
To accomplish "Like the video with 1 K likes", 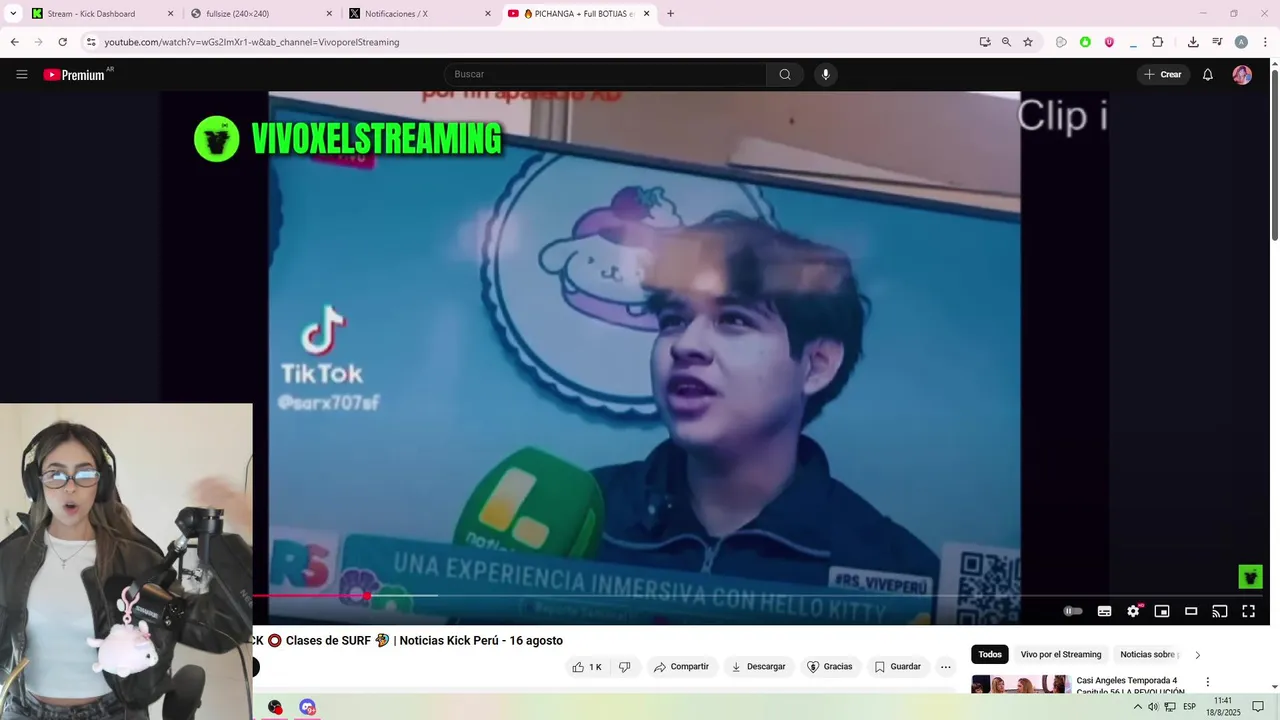I will pyautogui.click(x=587, y=667).
